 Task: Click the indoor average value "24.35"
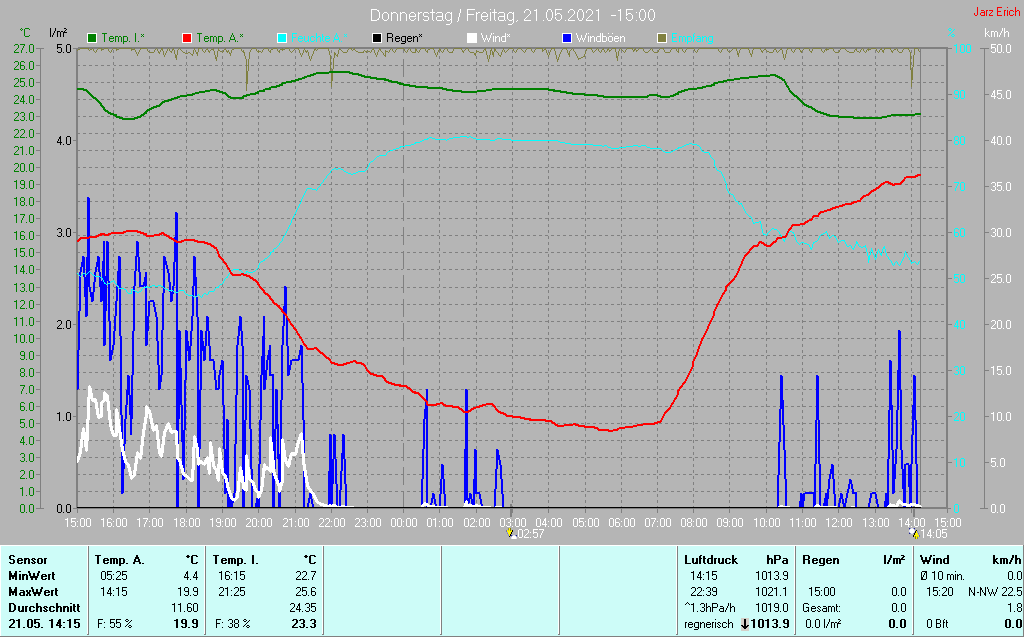304,608
